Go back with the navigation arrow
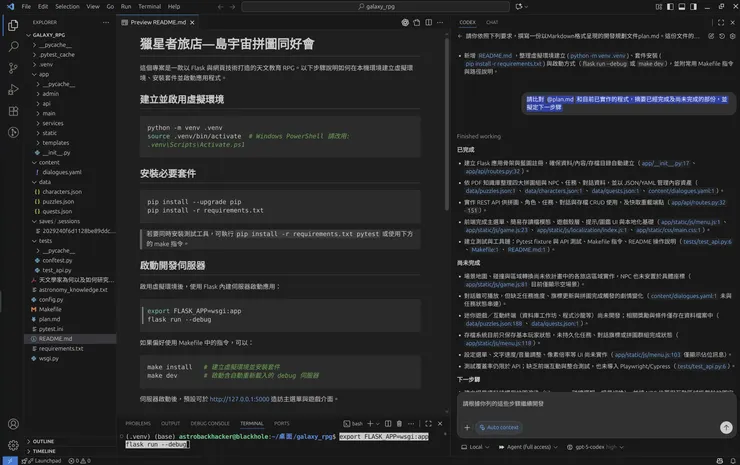 click(220, 7)
